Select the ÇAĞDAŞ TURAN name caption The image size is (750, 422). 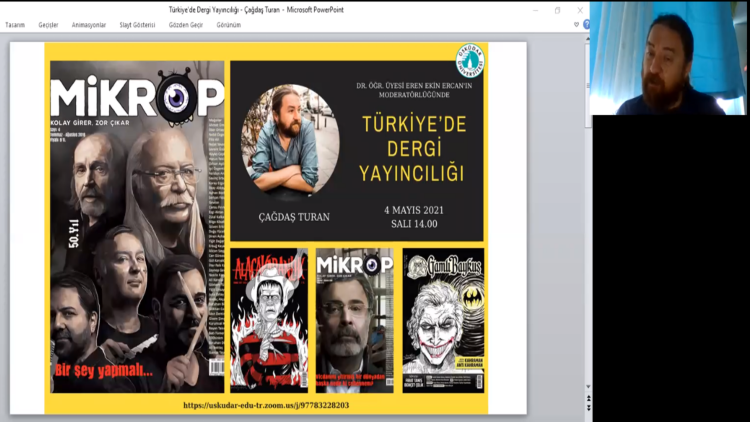[x=294, y=217]
